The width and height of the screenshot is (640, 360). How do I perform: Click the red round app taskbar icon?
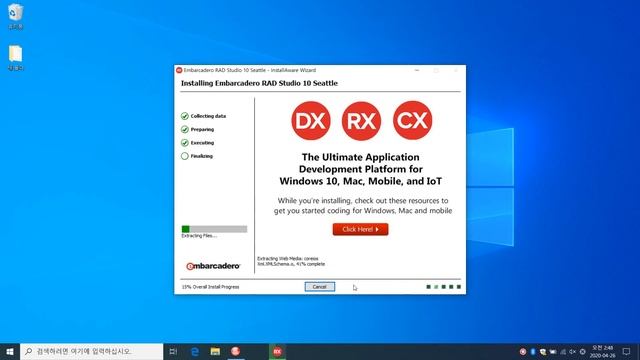(236, 351)
